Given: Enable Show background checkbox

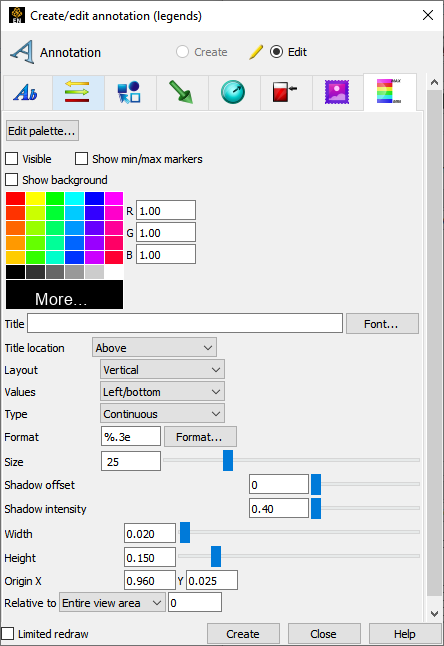Looking at the screenshot, I should [x=12, y=180].
